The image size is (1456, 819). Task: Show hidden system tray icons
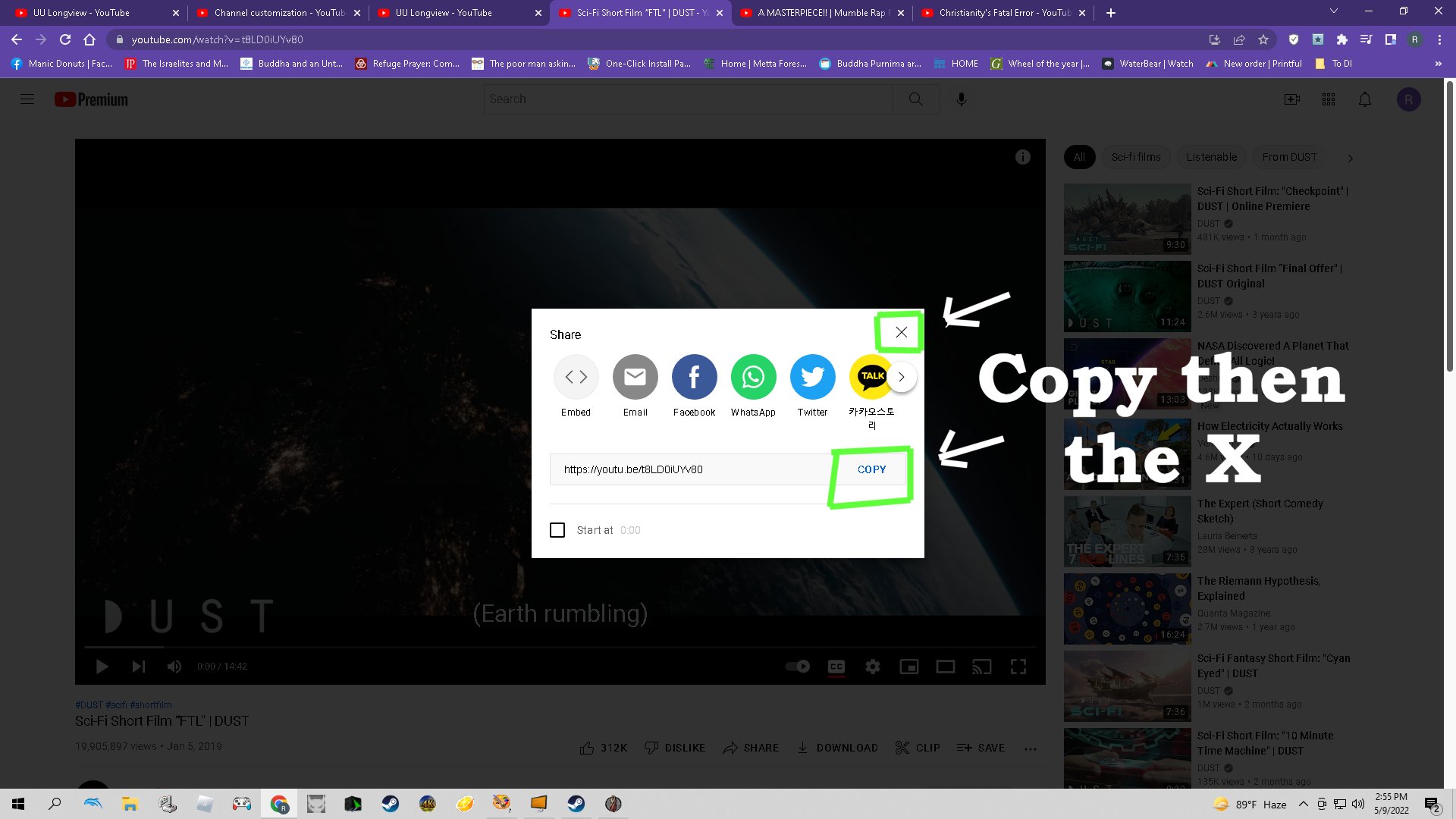1303,804
